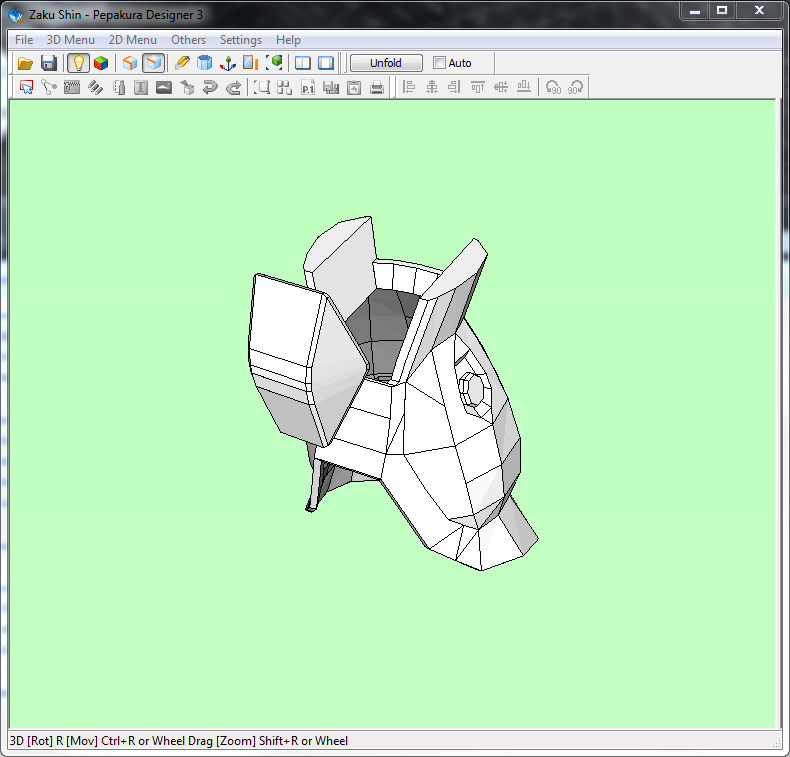
Task: Maximize the Pepakura Designer window
Action: [x=722, y=10]
